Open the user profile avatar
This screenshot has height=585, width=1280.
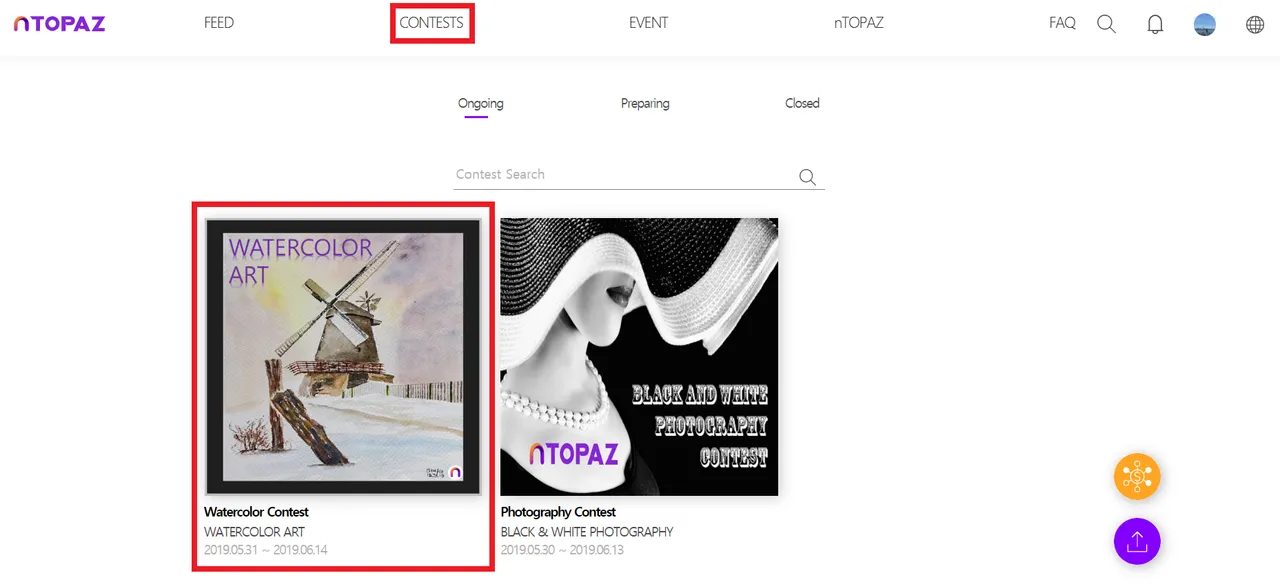tap(1205, 24)
